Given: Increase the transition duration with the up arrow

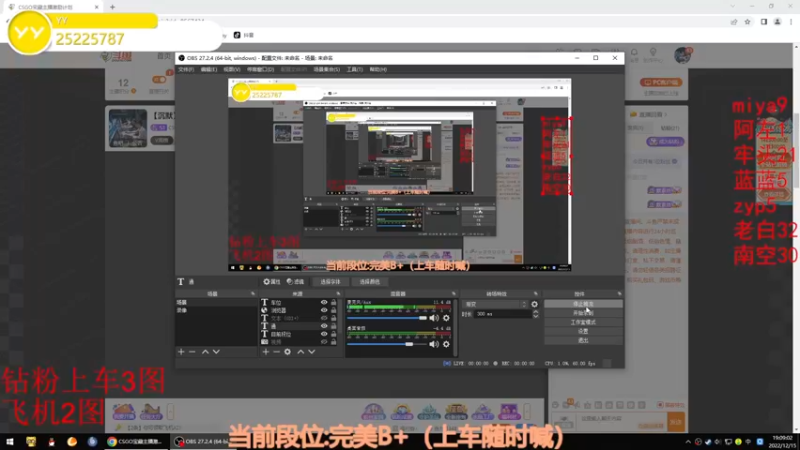Looking at the screenshot, I should coord(535,312).
